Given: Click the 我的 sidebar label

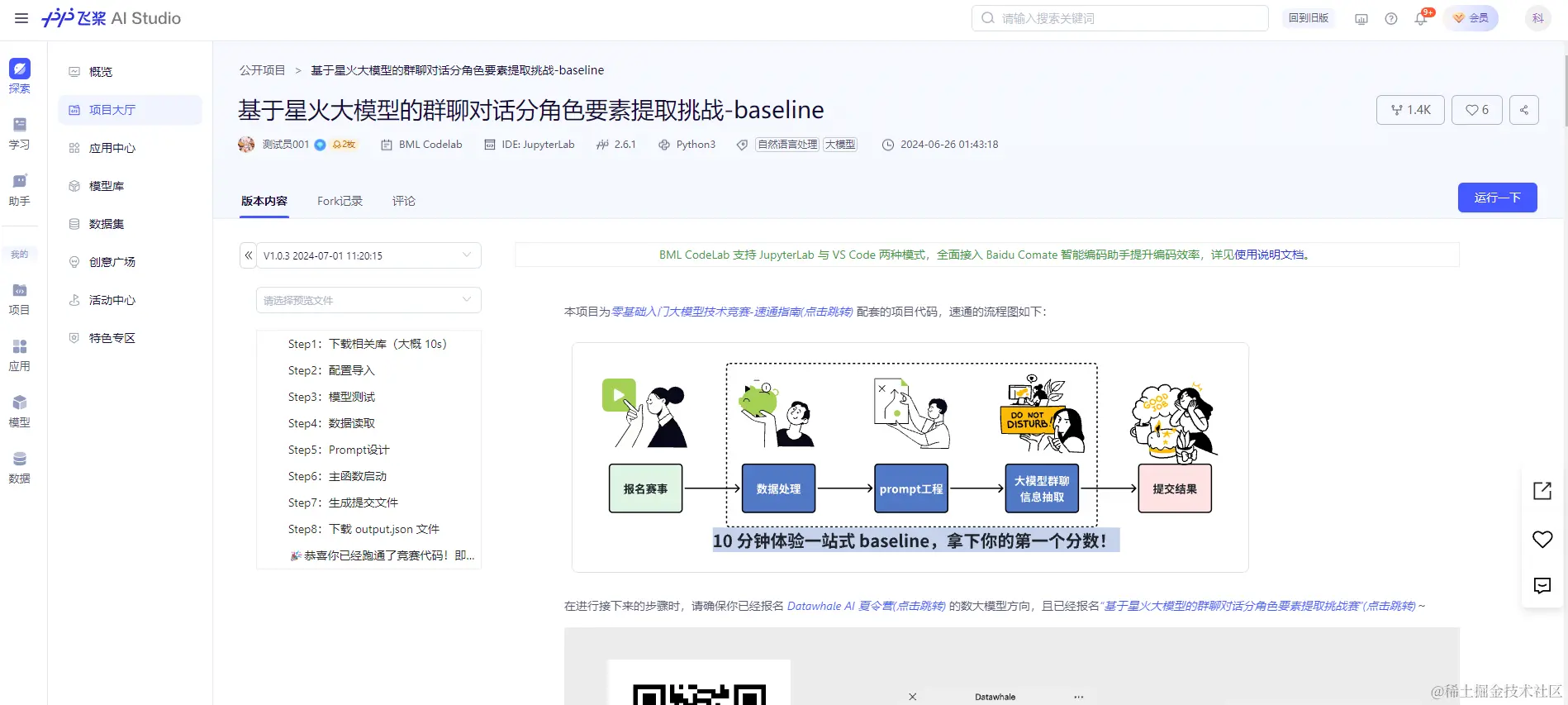Looking at the screenshot, I should [20, 255].
